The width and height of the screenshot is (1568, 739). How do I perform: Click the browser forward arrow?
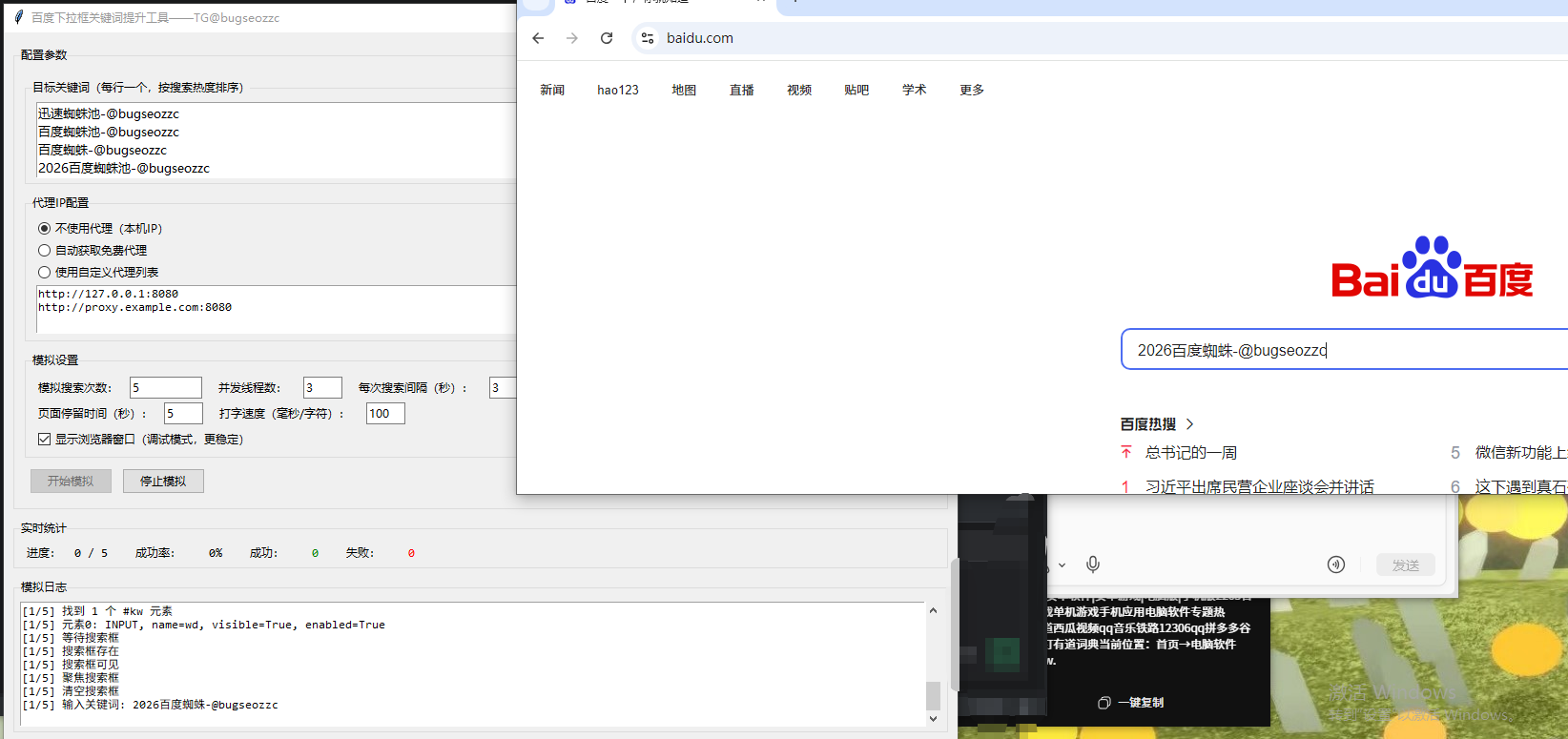click(x=572, y=38)
